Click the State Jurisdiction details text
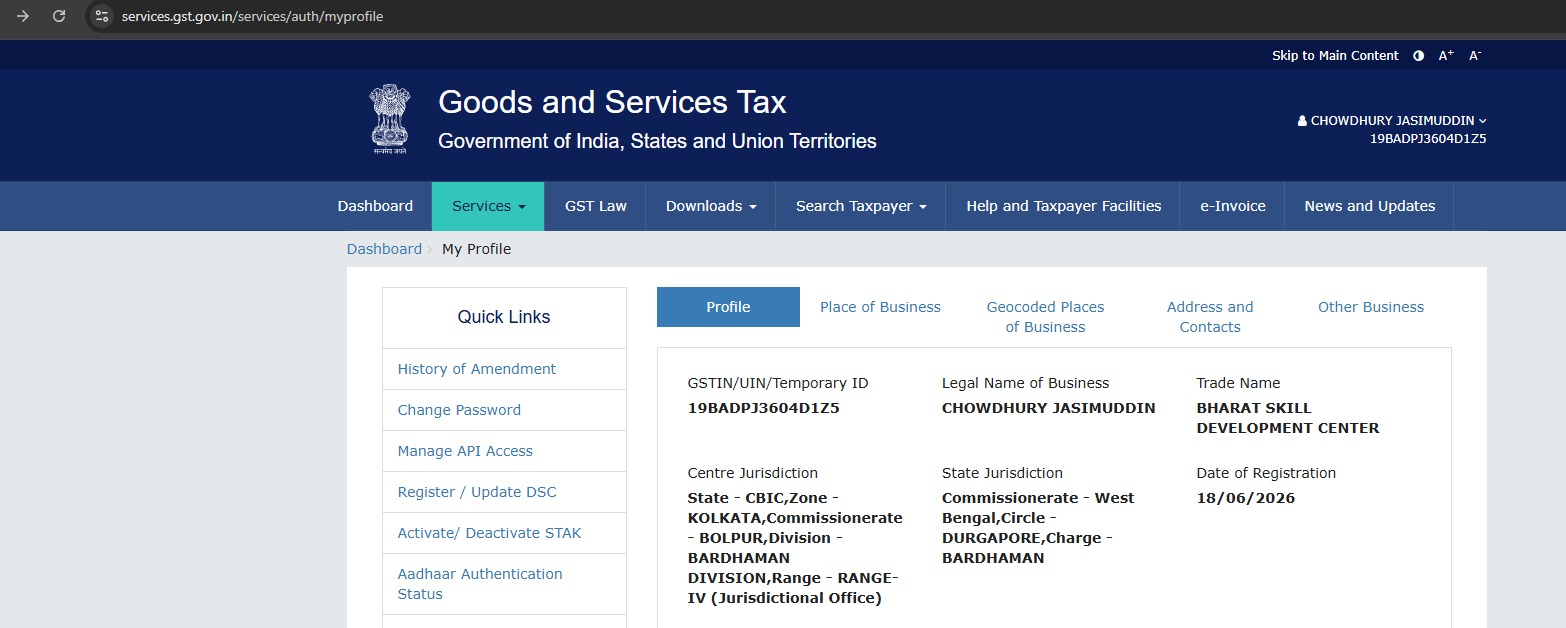Viewport: 1566px width, 628px height. (1038, 528)
